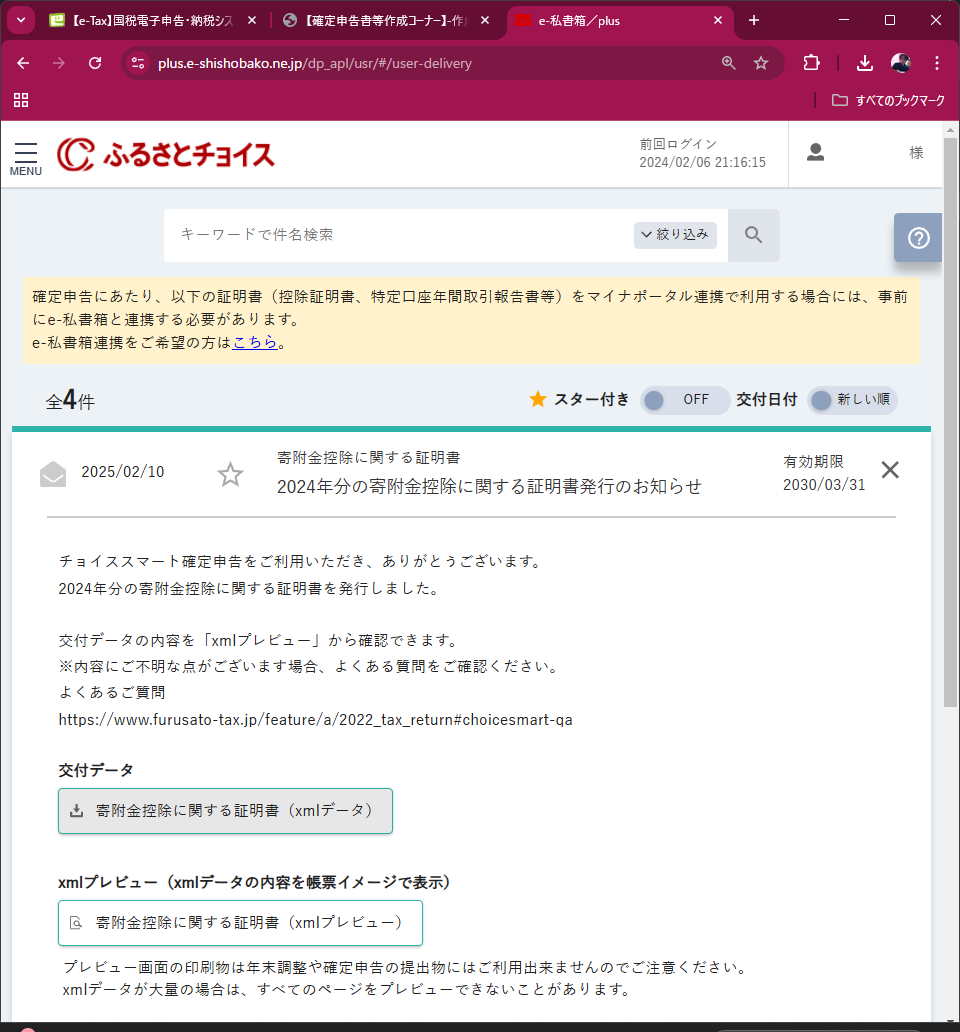Open the extensions puzzle icon
Screen dimensions: 960x1032
point(811,63)
